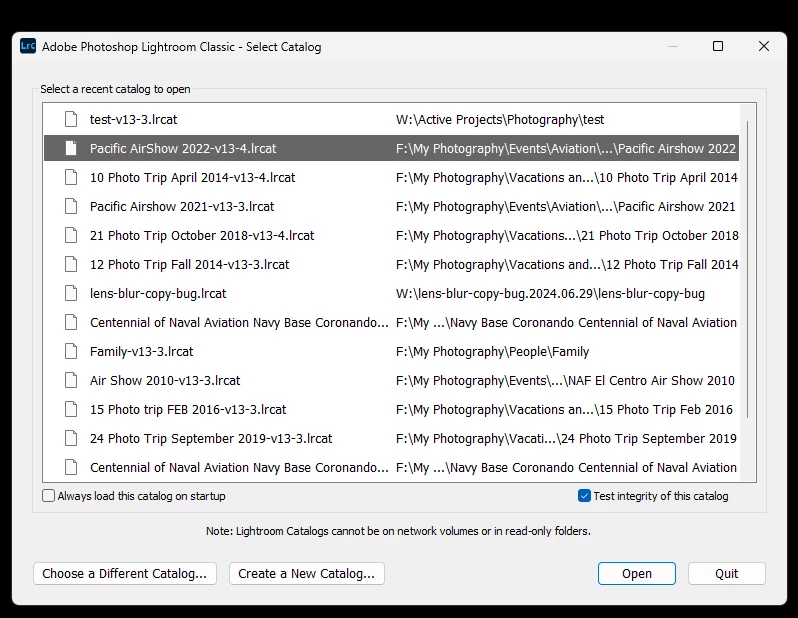Click the Quit button
Image resolution: width=798 pixels, height=618 pixels.
(x=726, y=574)
